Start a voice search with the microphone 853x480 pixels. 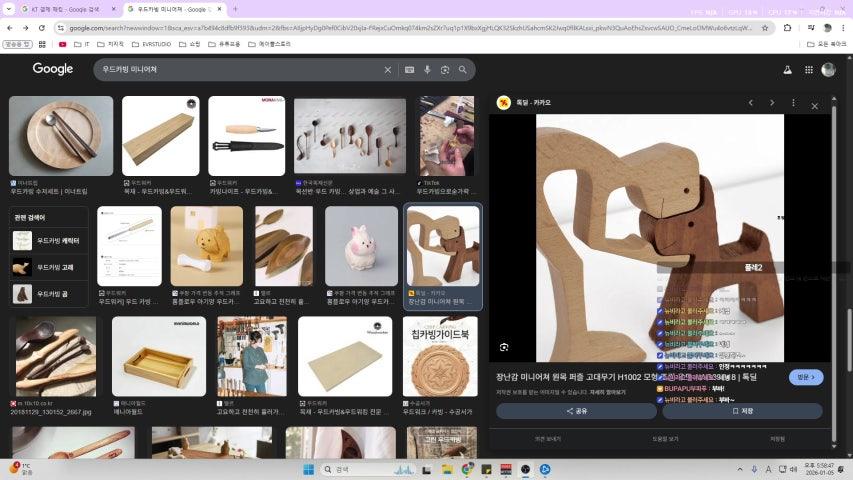click(427, 70)
